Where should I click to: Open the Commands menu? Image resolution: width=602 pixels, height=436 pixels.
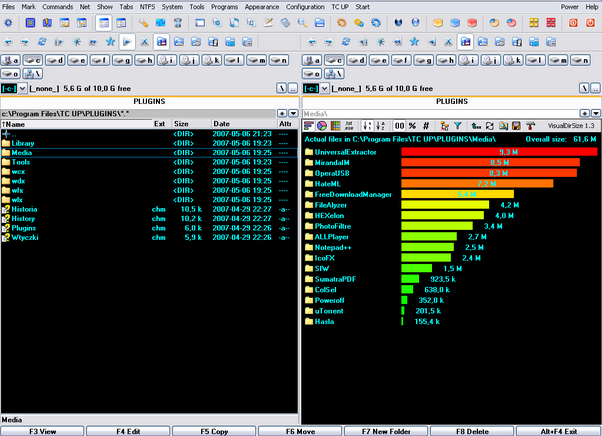coord(58,7)
